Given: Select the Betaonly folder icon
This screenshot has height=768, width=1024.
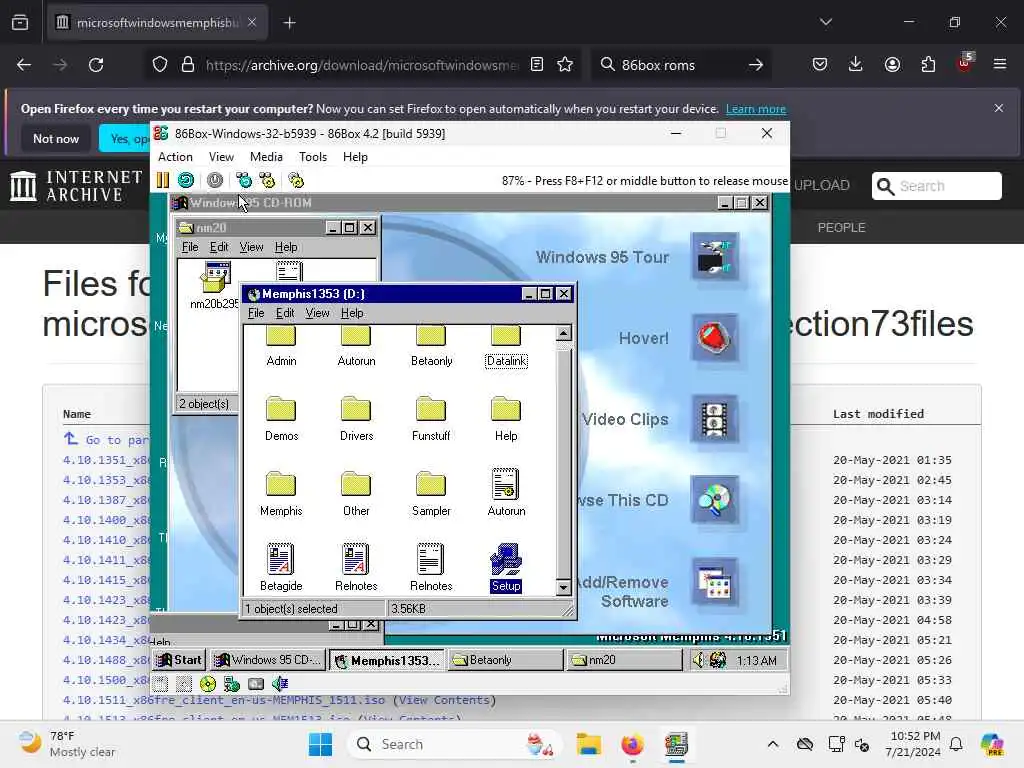Looking at the screenshot, I should tap(431, 347).
